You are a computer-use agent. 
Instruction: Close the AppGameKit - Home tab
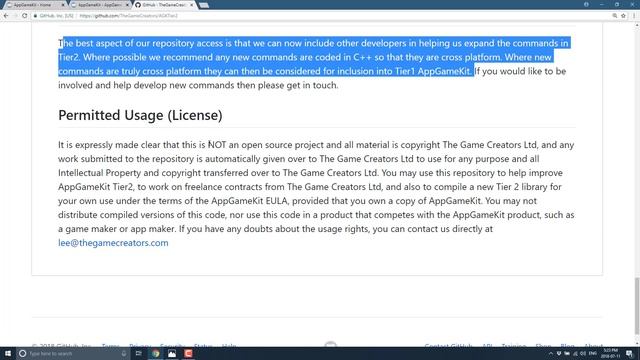tap(63, 5)
